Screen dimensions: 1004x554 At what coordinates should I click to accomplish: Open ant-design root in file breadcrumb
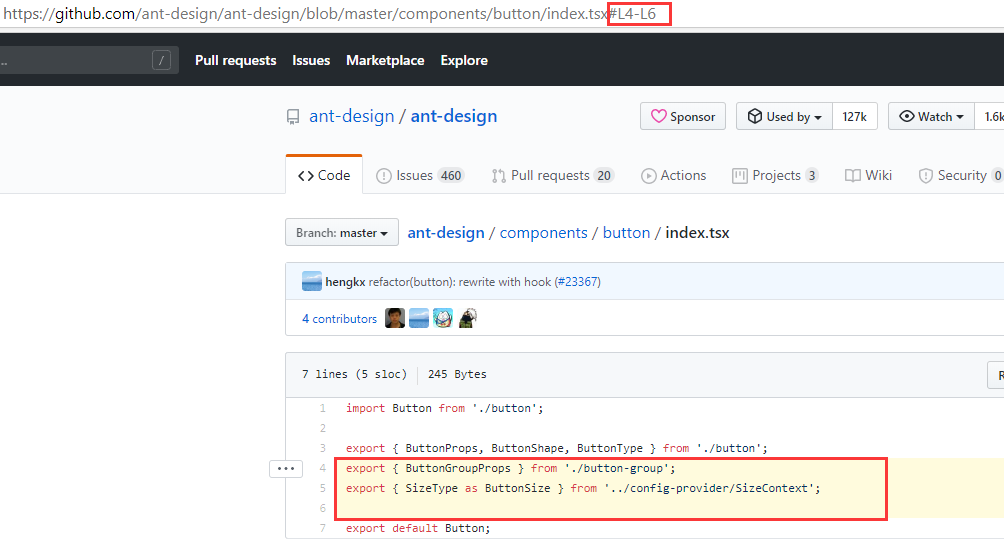pos(446,232)
